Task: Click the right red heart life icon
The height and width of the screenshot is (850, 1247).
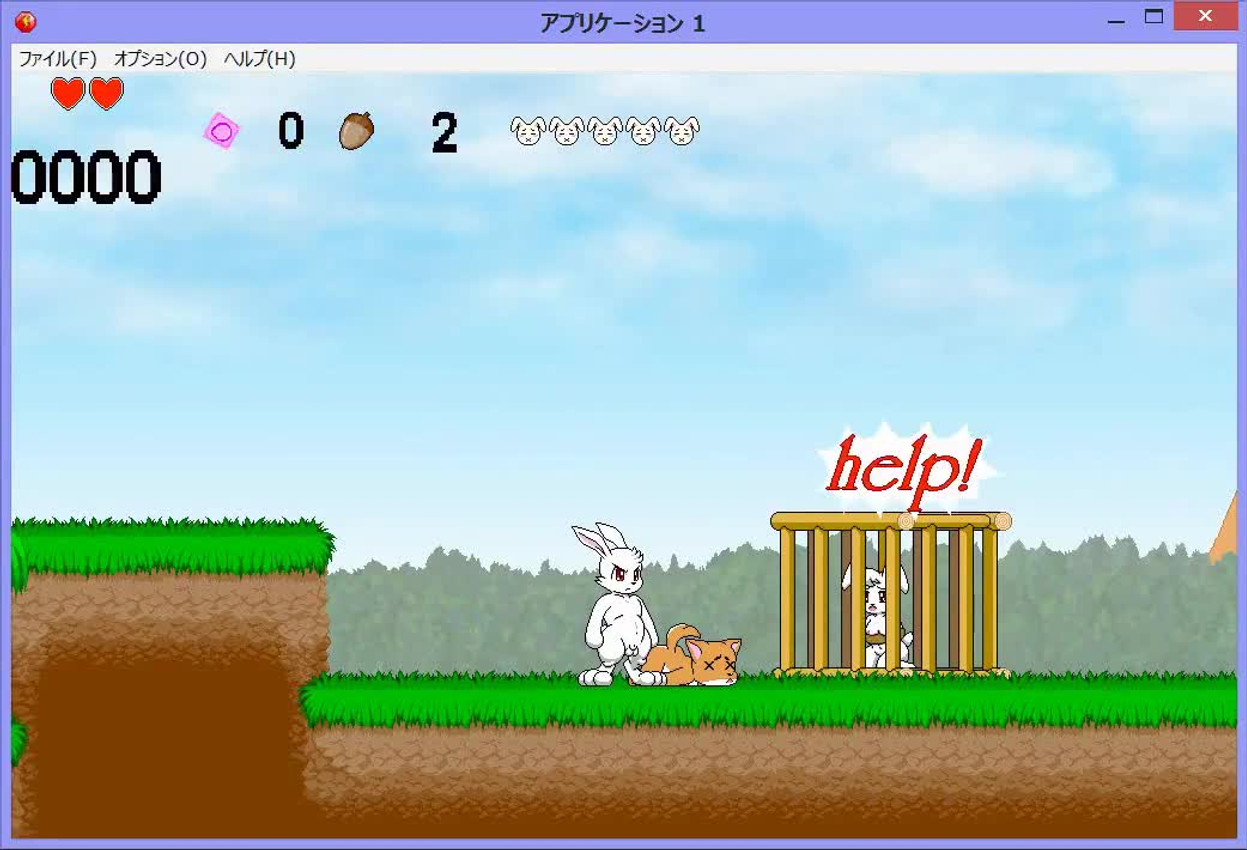Action: click(106, 94)
